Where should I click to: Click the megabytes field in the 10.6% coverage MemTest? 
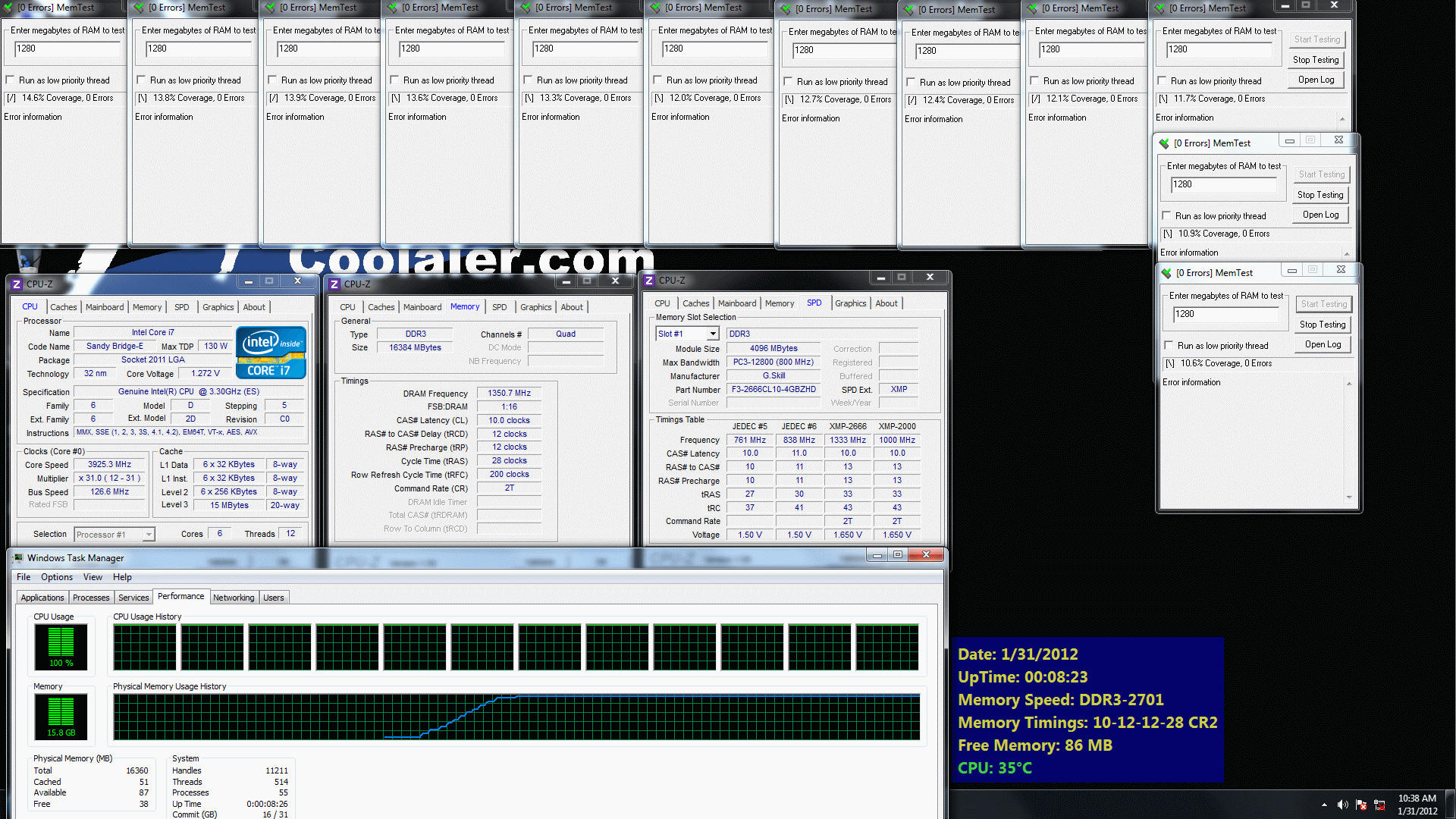click(x=1225, y=314)
